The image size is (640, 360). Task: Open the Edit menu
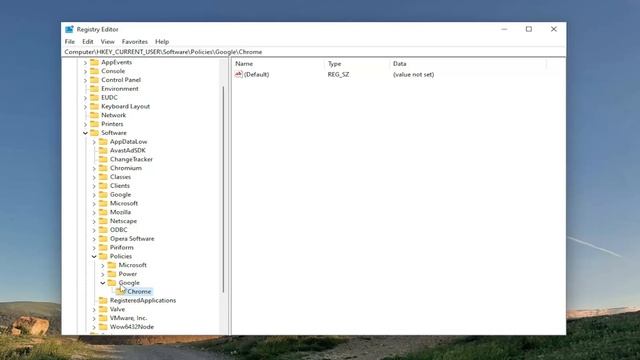pos(88,42)
